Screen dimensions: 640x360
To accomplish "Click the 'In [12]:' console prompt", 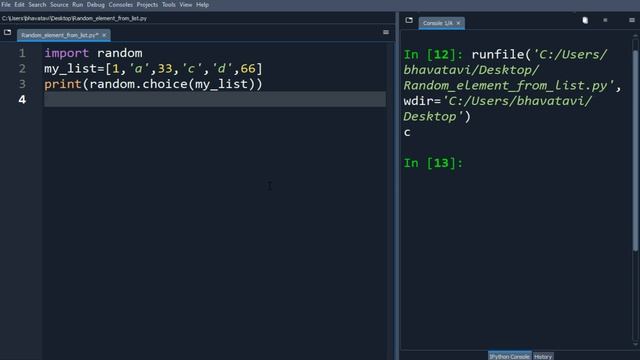I will (x=433, y=55).
